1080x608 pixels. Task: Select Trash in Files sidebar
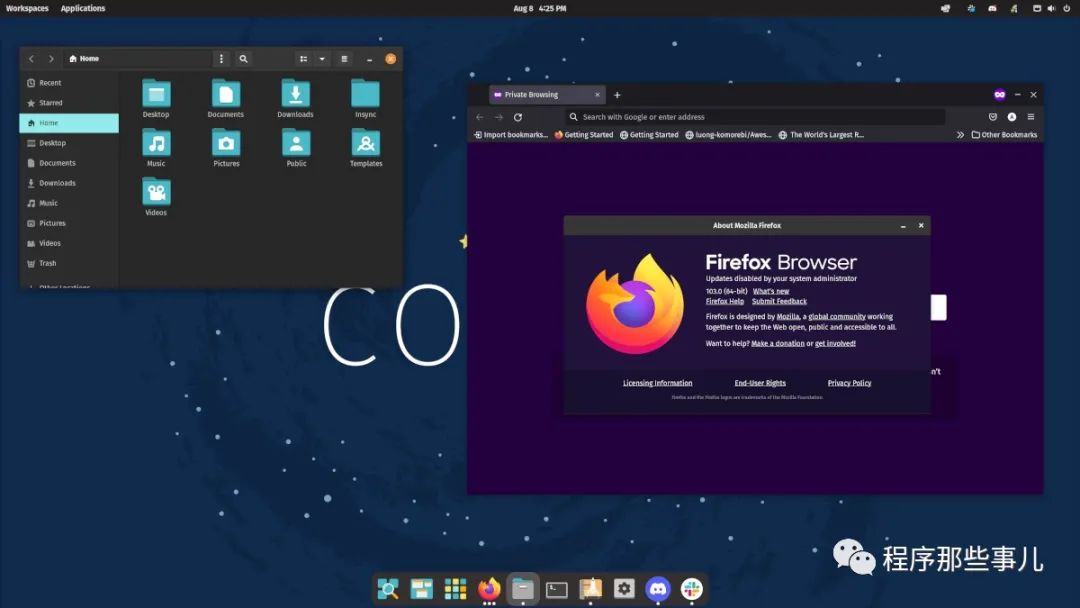(x=69, y=263)
